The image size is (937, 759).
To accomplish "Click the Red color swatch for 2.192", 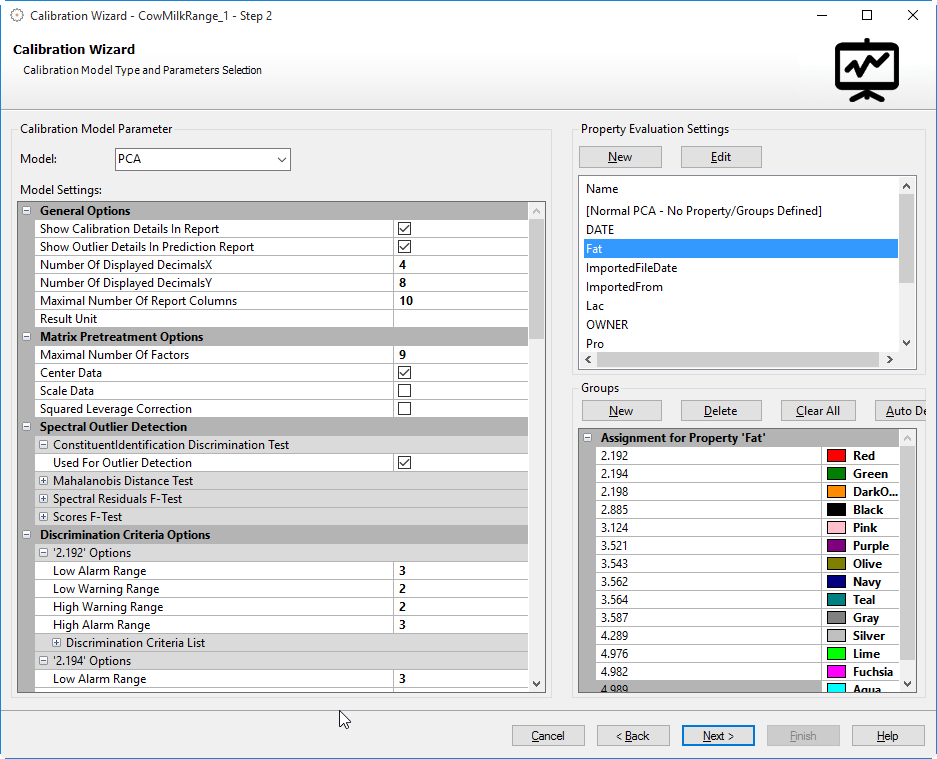I will tap(836, 456).
